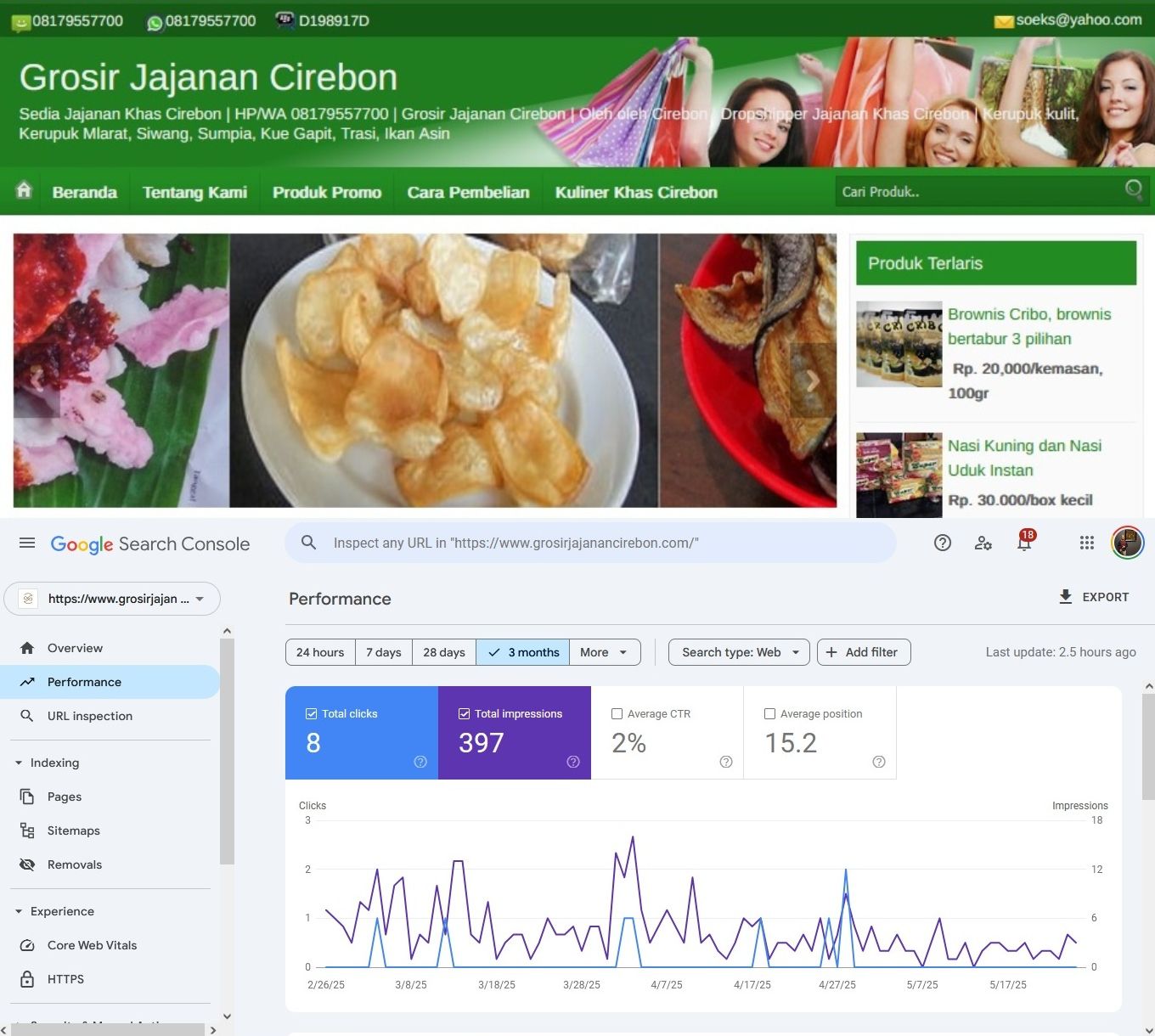Image resolution: width=1155 pixels, height=1036 pixels.
Task: Open the notifications bell icon
Action: [x=1024, y=543]
